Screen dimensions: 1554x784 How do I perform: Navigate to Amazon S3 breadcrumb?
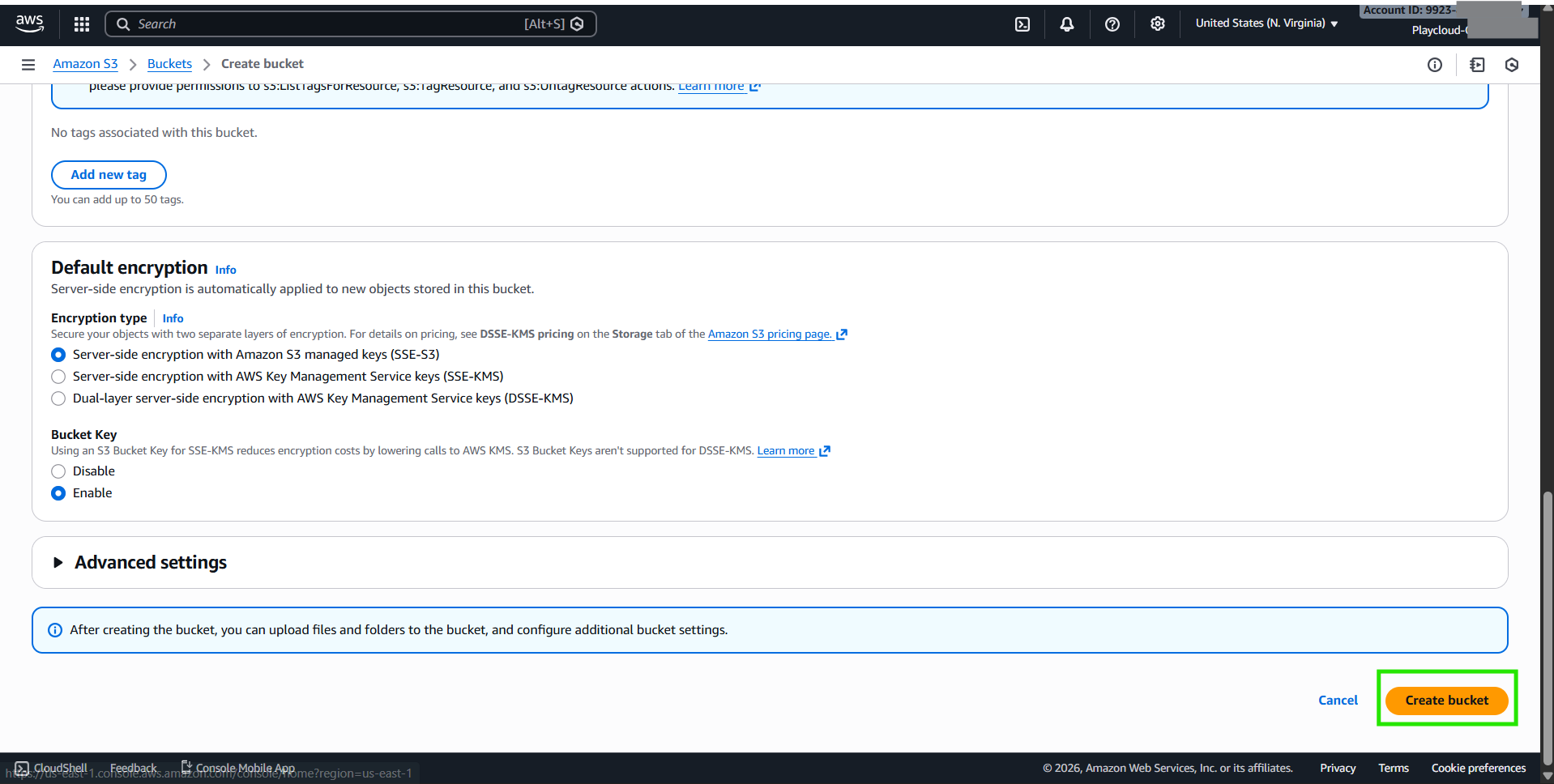click(85, 64)
